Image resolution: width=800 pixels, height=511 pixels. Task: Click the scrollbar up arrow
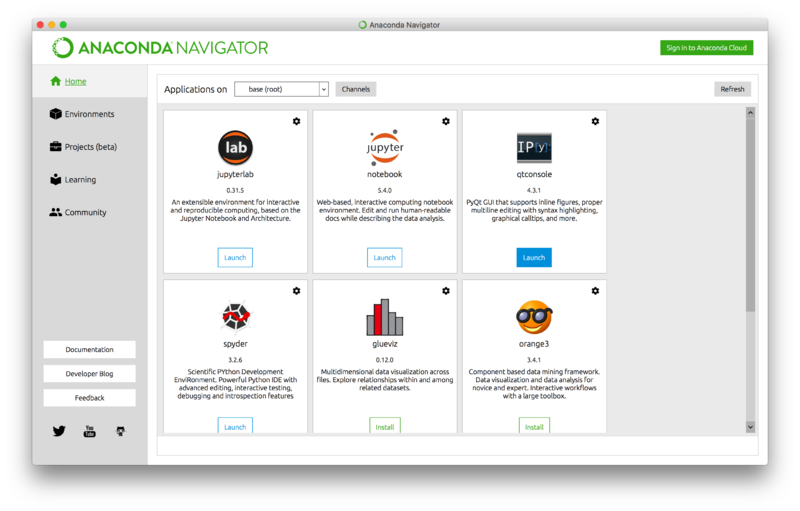coord(751,113)
